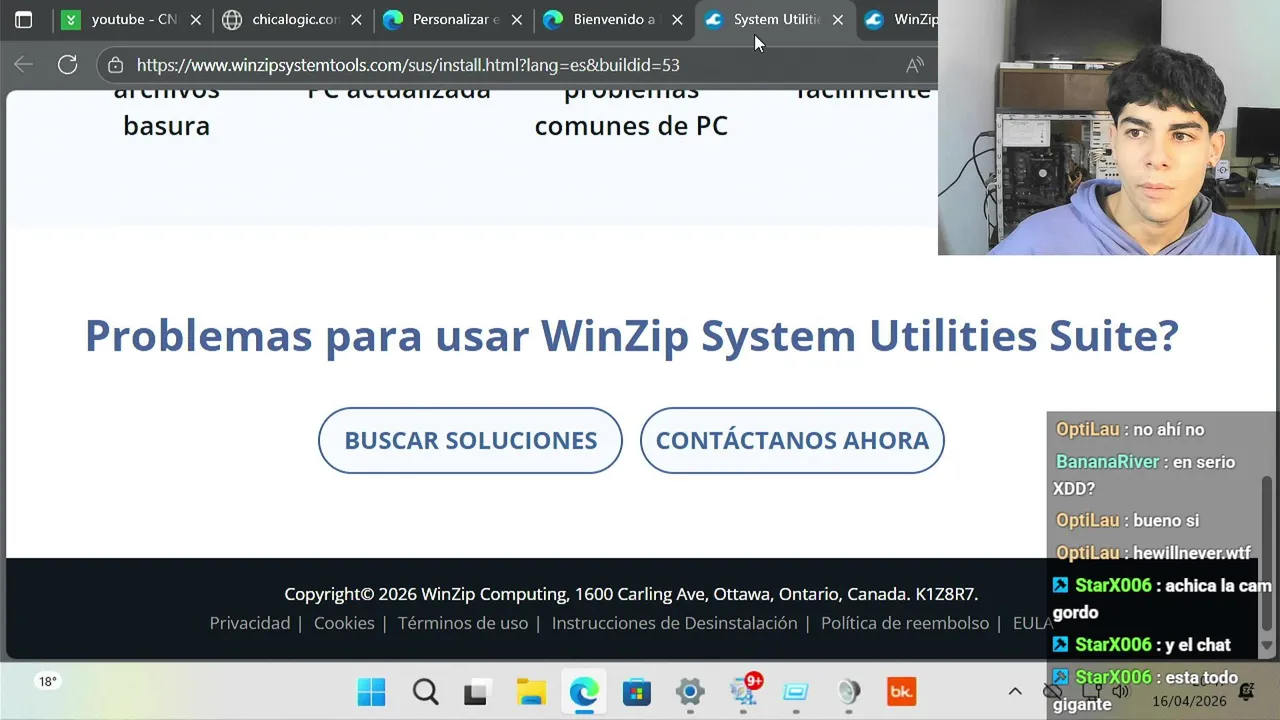Open taskbar Search
Screen dimensions: 1280x720
click(425, 692)
